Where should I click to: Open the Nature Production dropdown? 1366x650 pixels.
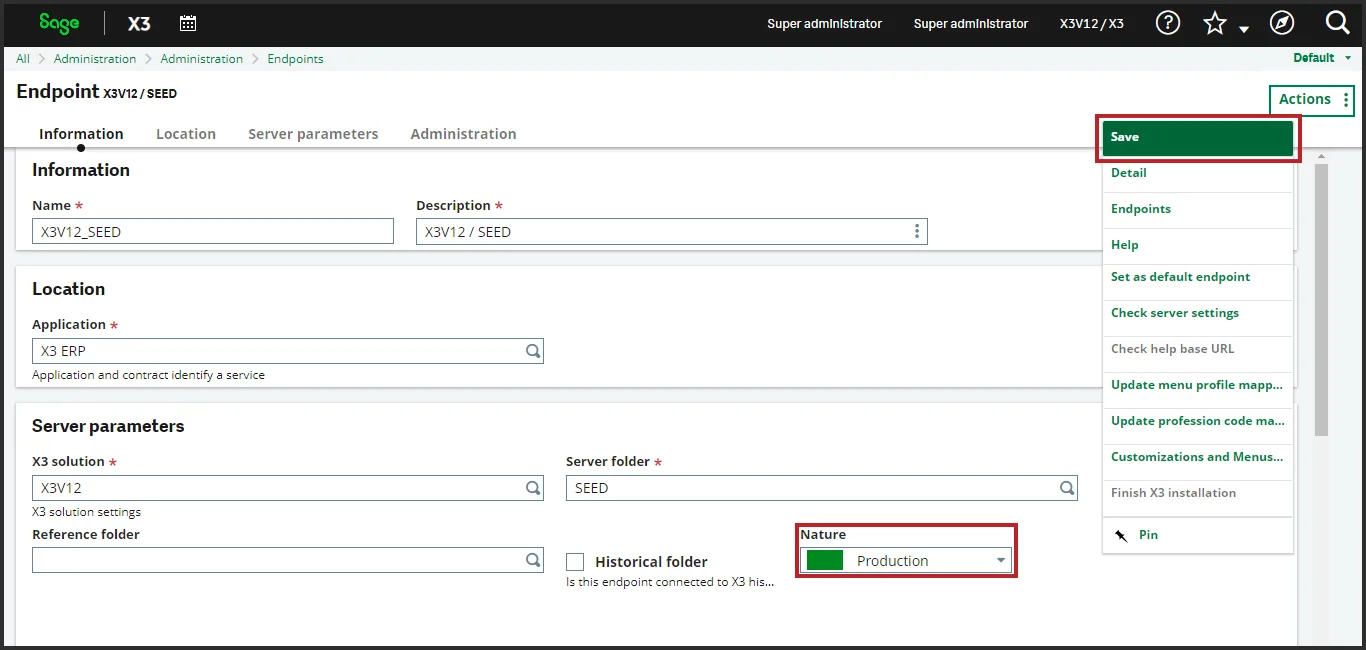pos(908,561)
